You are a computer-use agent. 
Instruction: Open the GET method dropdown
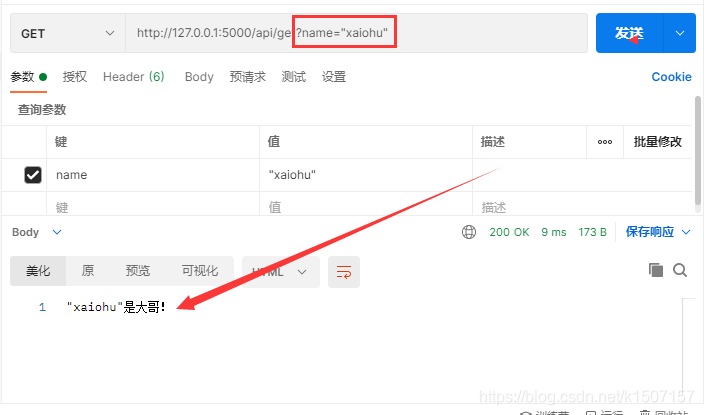[68, 33]
